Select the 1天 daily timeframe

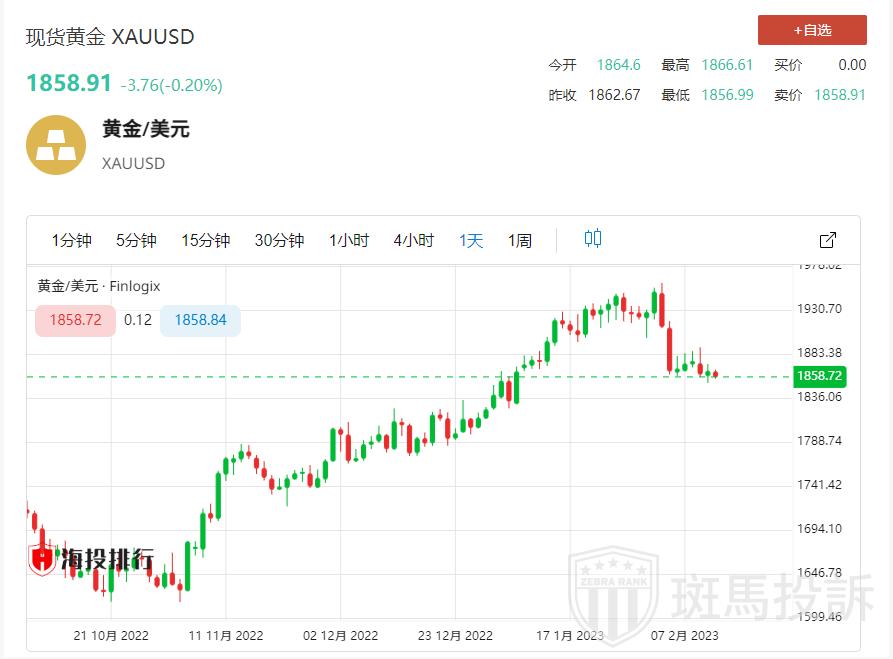click(471, 240)
